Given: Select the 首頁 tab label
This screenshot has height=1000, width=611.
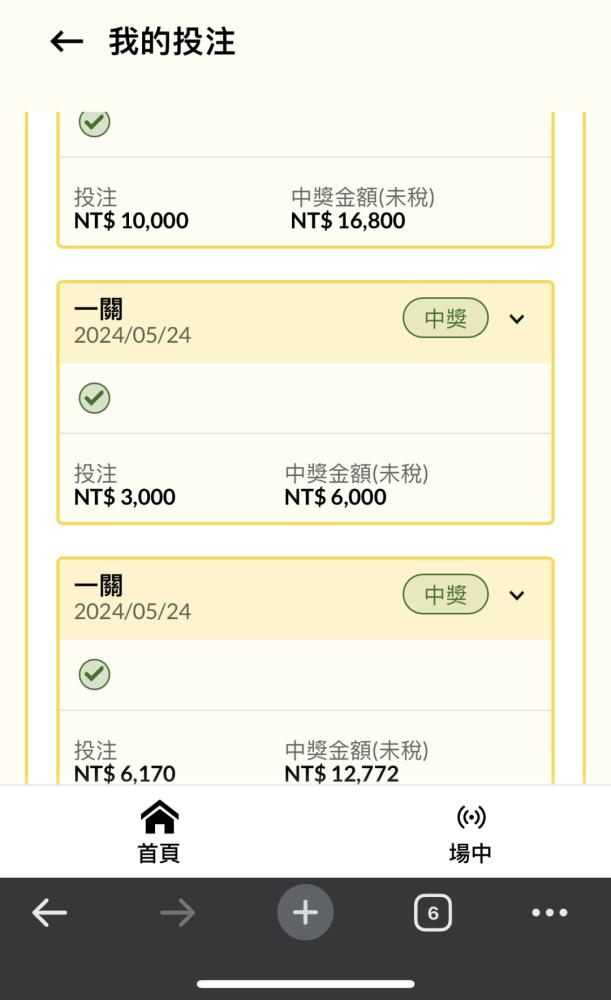Looking at the screenshot, I should (x=159, y=853).
